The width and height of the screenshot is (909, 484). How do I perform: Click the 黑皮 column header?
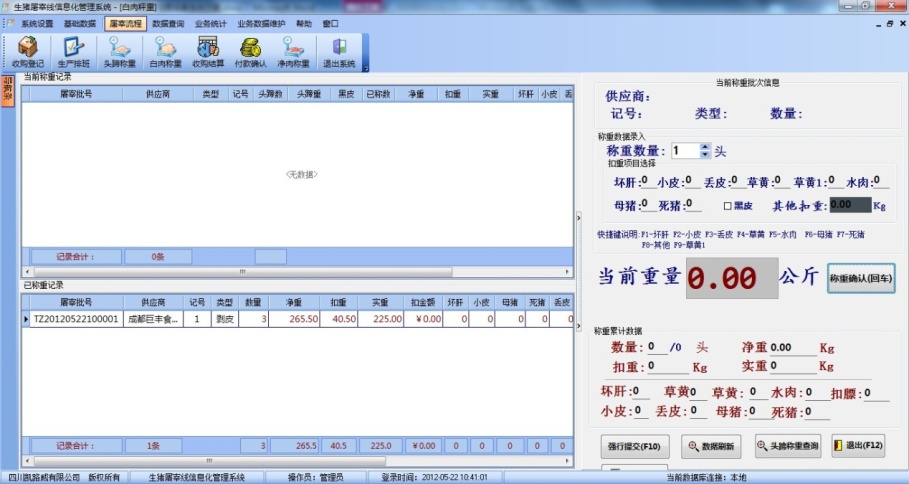point(346,94)
